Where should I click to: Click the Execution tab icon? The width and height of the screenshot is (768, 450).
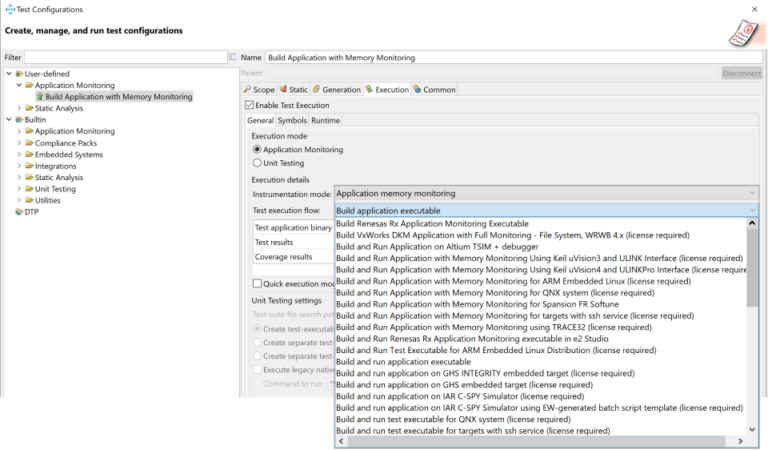tap(369, 89)
